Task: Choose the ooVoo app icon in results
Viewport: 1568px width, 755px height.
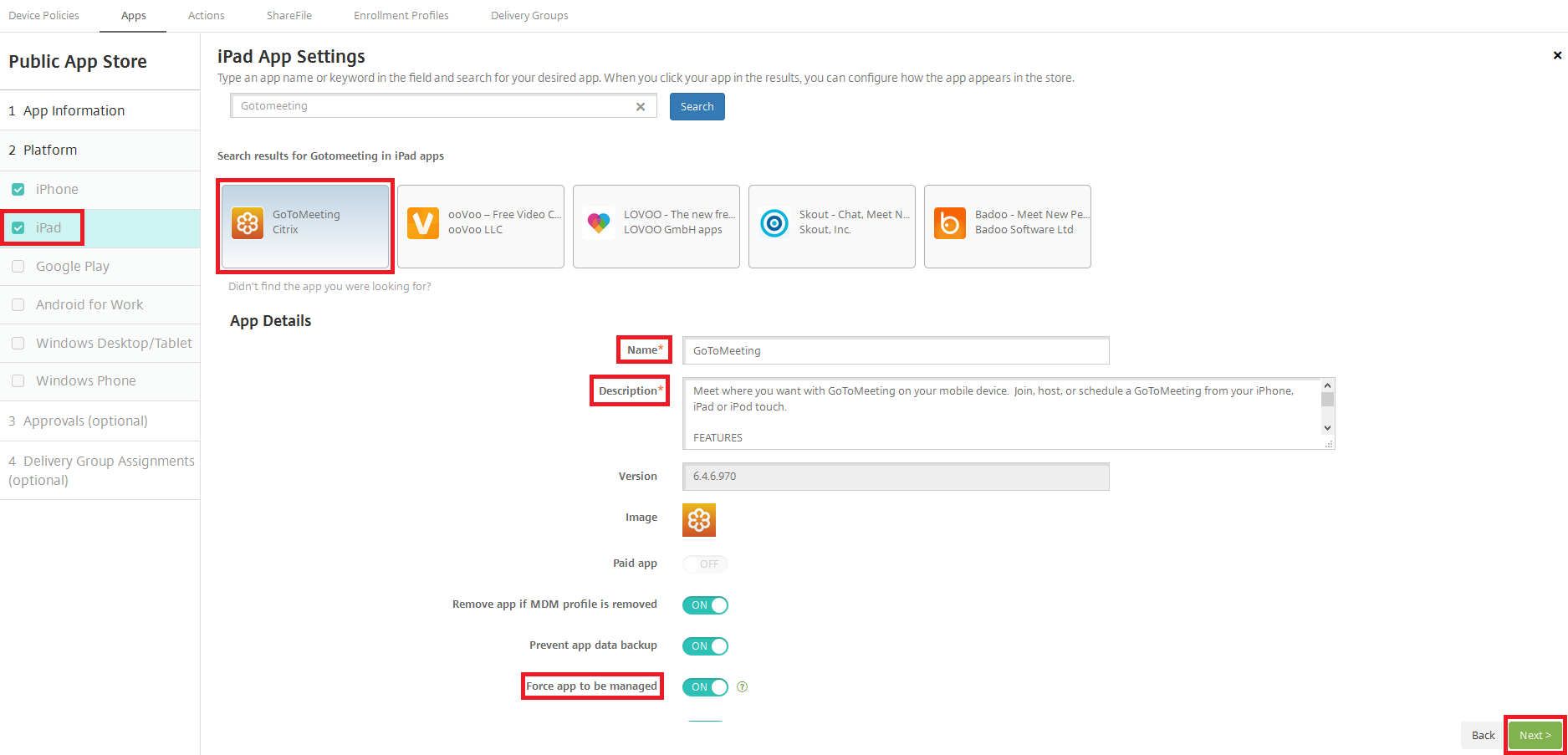Action: point(423,223)
